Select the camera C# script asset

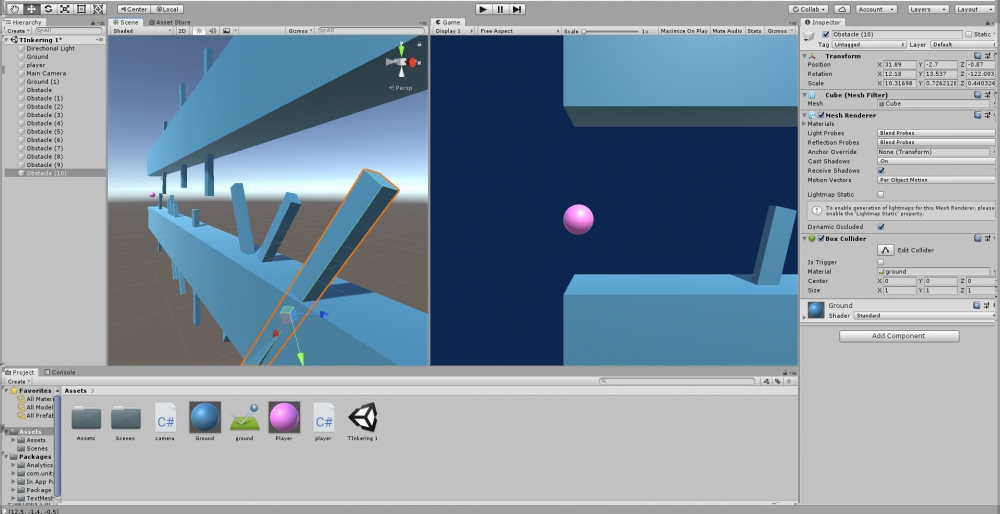tap(165, 421)
